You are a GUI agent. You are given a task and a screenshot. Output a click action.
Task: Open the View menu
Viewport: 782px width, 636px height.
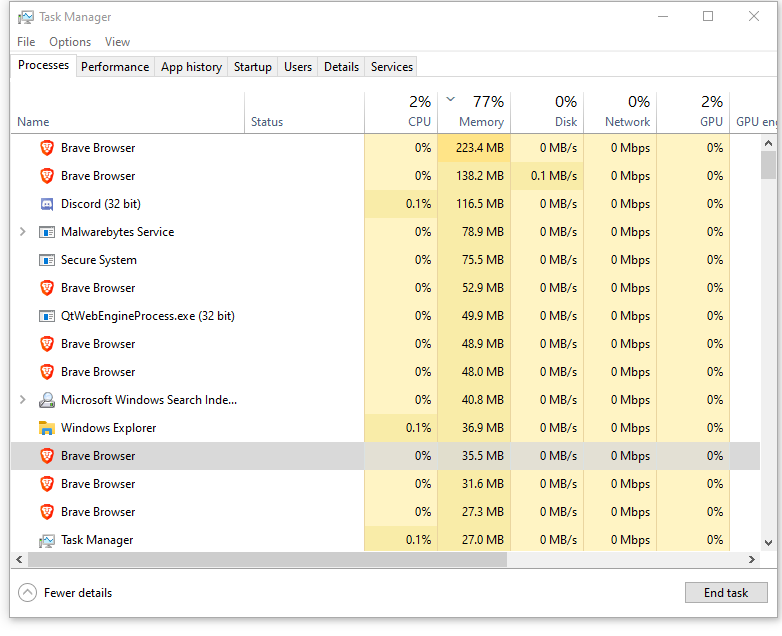[117, 42]
